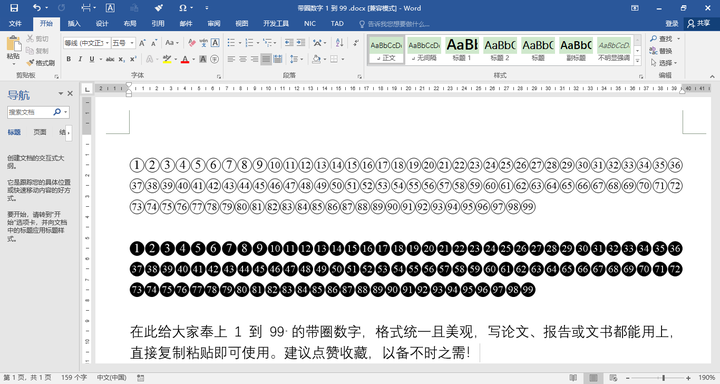Click the Replace (替换) icon

click(661, 51)
